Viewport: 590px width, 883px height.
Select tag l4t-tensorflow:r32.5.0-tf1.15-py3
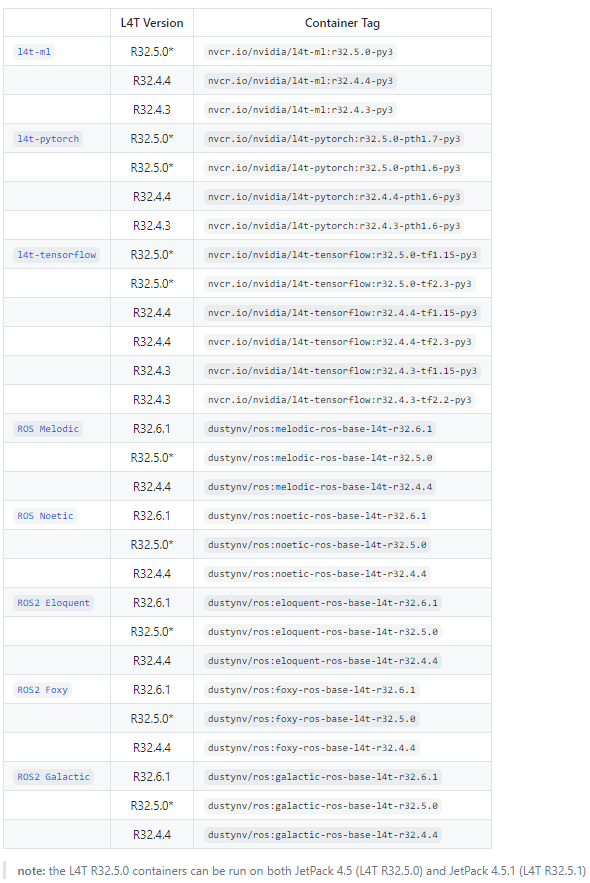click(x=342, y=255)
